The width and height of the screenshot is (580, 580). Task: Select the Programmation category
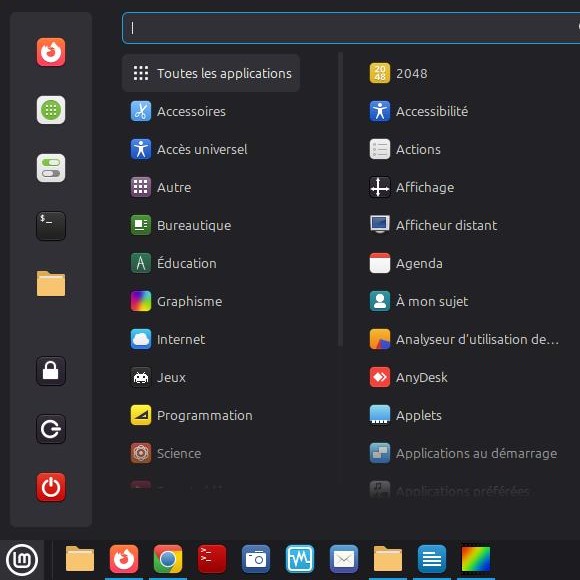tap(211, 415)
